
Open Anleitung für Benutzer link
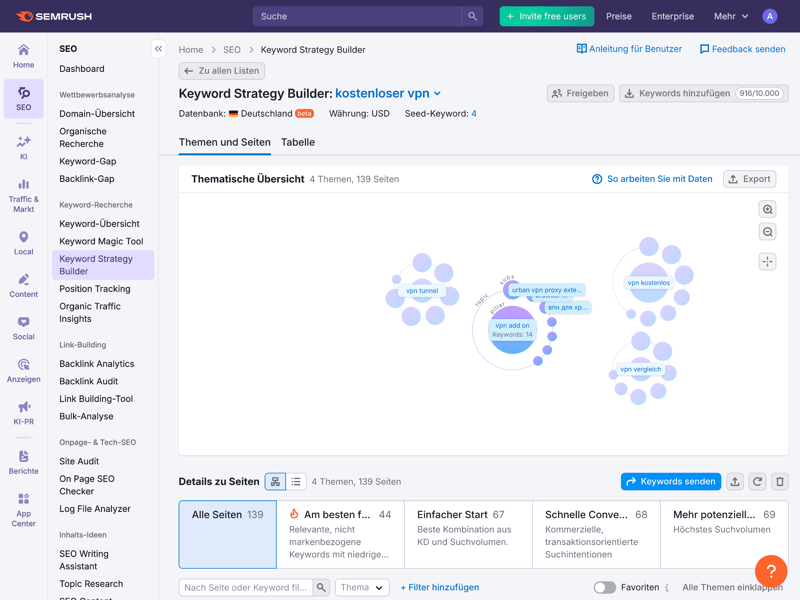tap(629, 49)
